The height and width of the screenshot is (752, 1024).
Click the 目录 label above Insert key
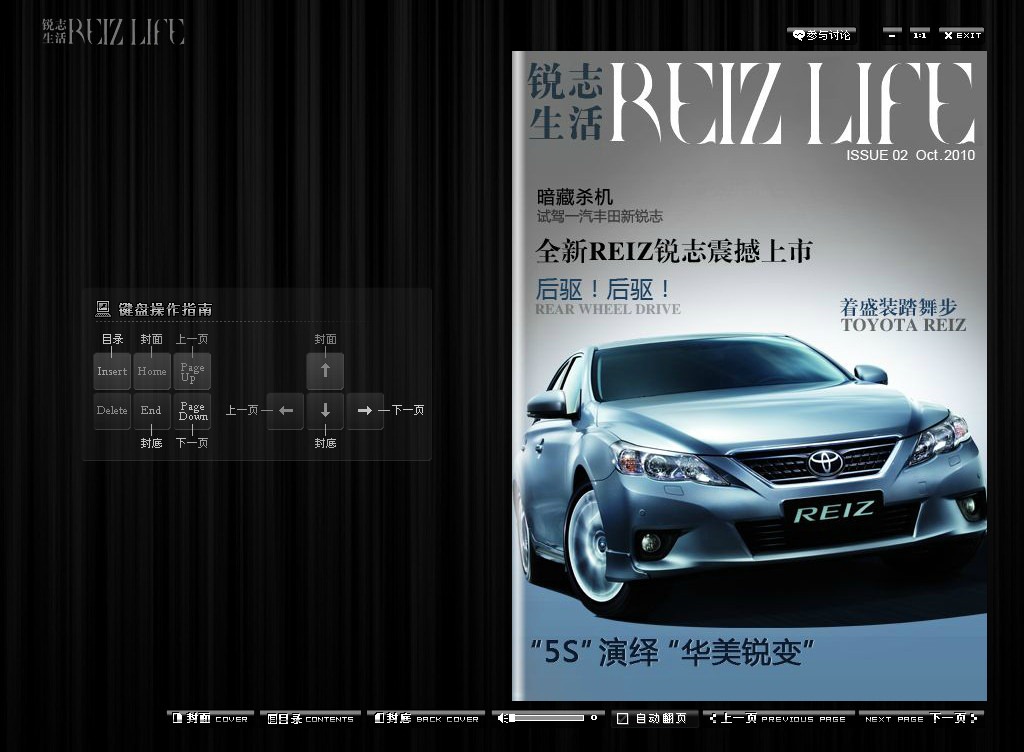[x=112, y=339]
